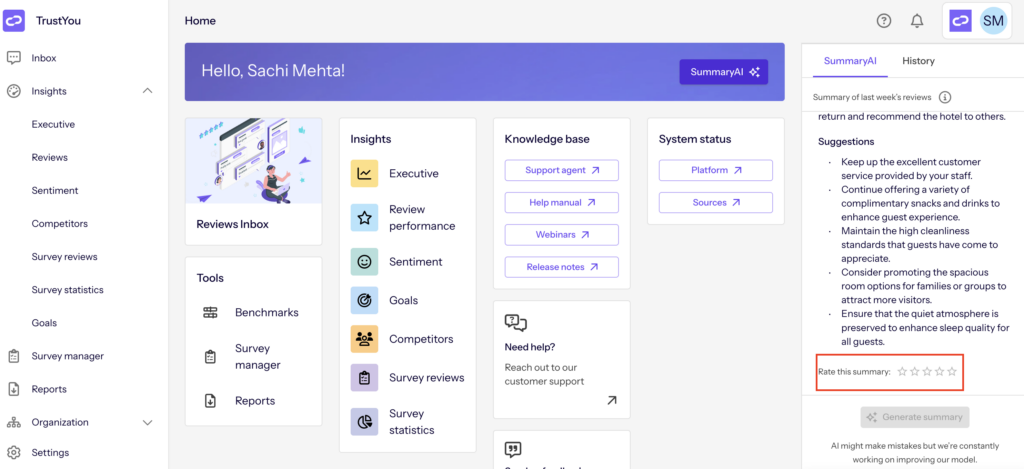
Task: Click the Home breadcrumb title
Action: click(x=200, y=21)
